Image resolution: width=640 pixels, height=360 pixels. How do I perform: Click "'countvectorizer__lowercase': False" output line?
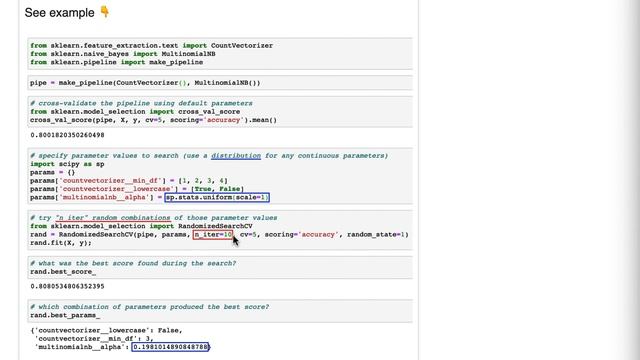106,330
